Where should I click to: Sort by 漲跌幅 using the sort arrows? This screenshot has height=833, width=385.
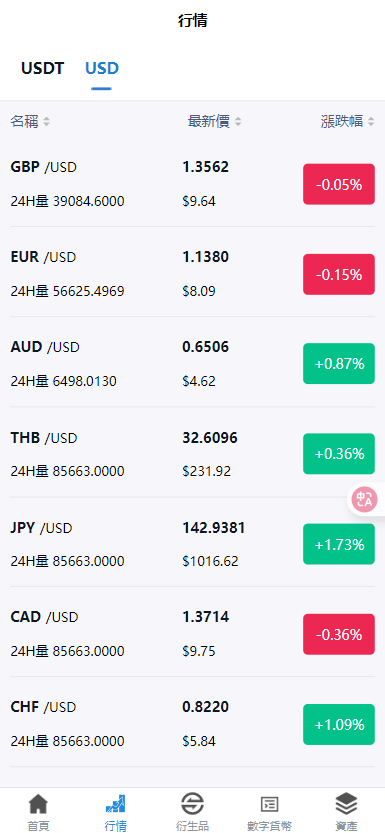pos(371,122)
